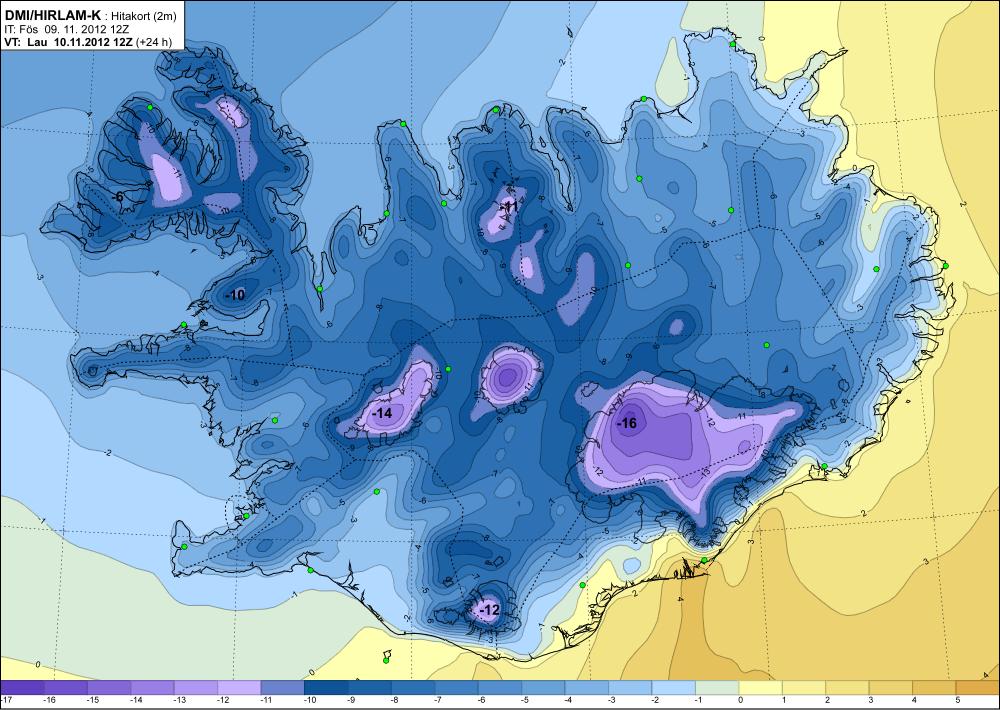Click the DMI/HIRLAM-K title text
1000x710 pixels.
[52, 13]
